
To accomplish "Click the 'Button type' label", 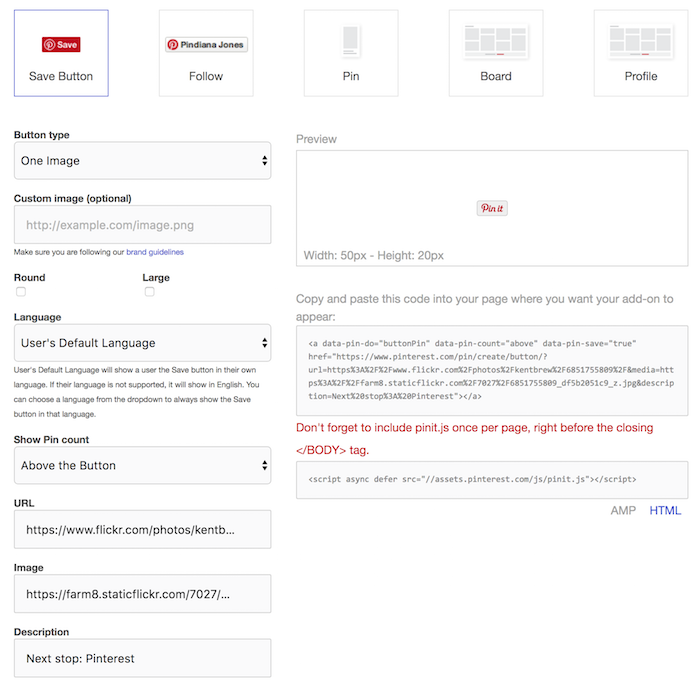I will 42,135.
